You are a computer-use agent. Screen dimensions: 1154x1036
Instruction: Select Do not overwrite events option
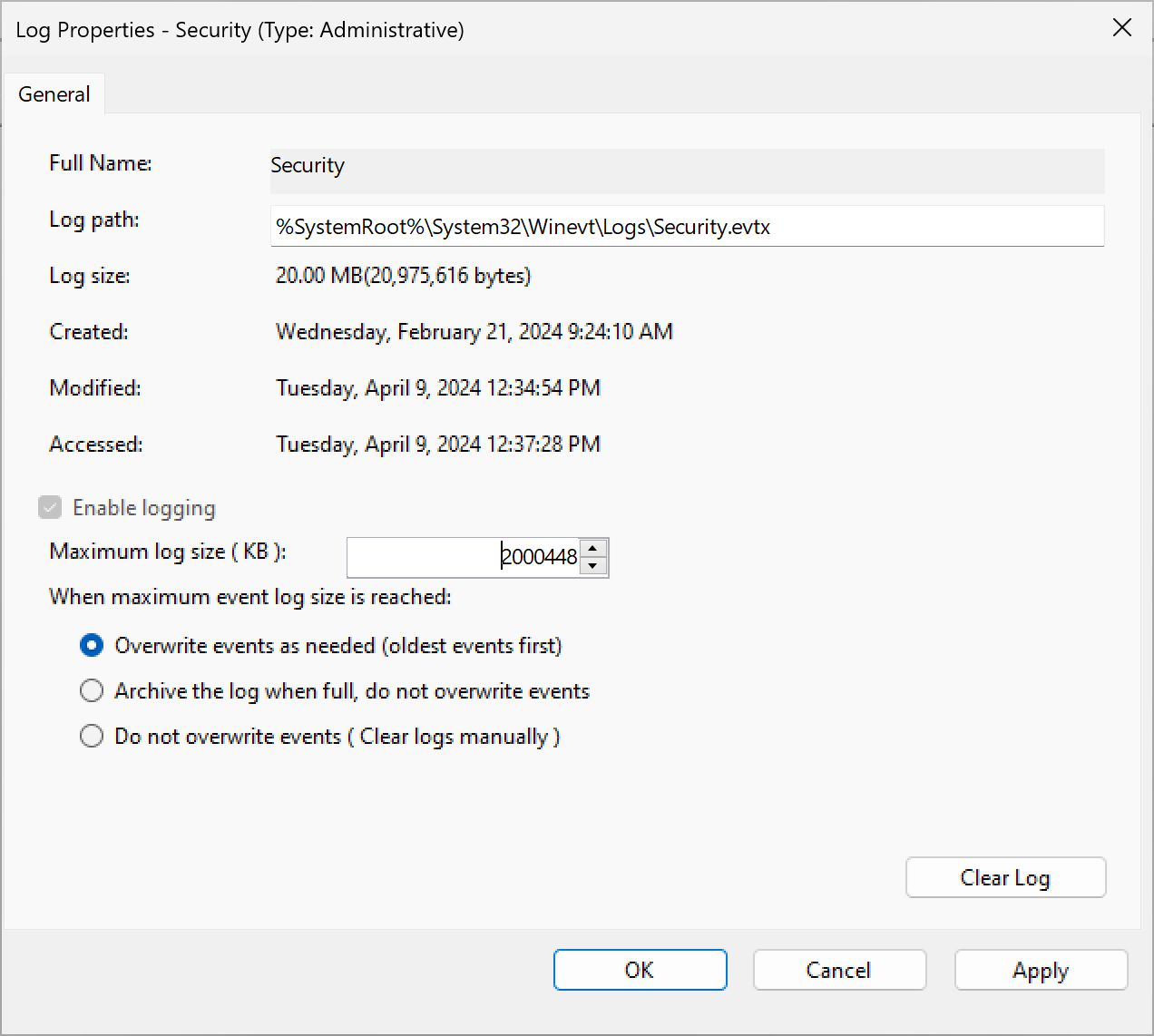[92, 736]
